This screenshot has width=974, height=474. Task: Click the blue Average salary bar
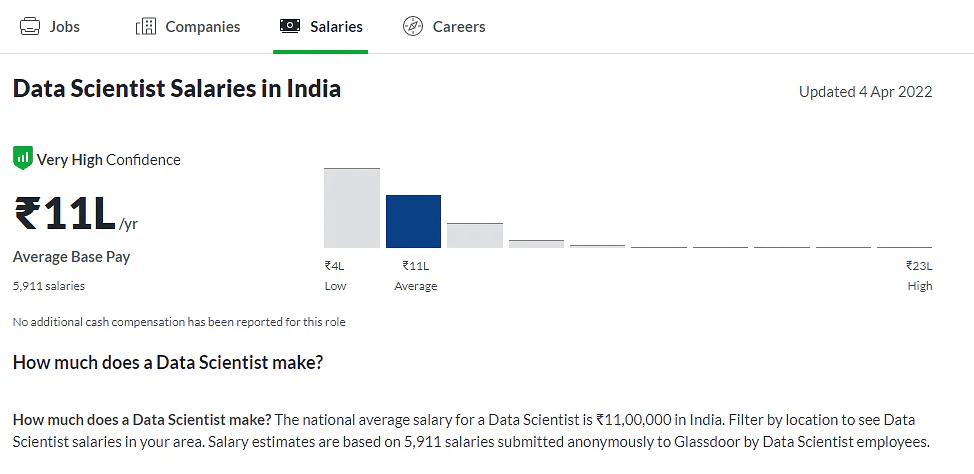(413, 221)
